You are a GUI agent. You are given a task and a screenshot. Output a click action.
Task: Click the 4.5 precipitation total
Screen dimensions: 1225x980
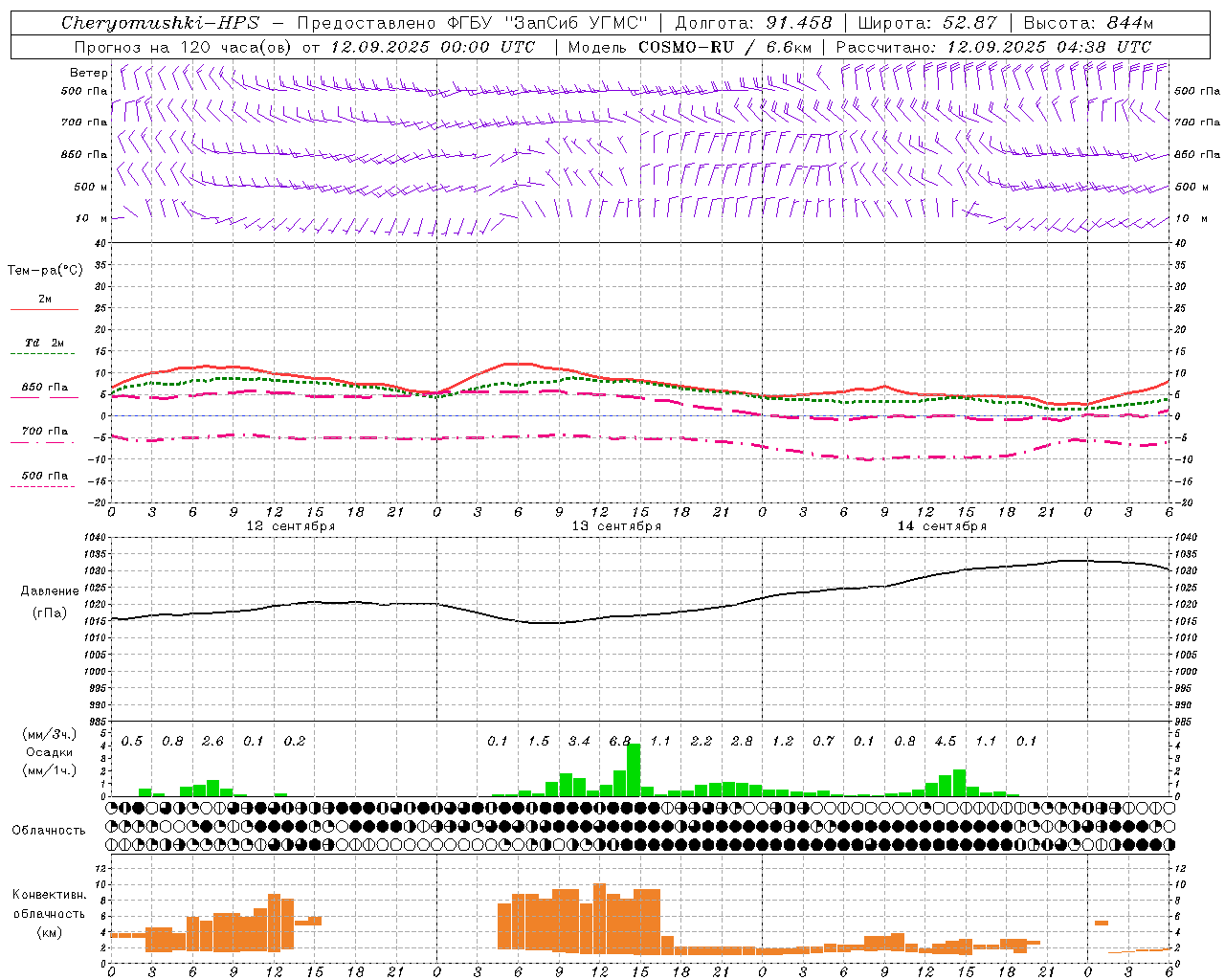point(946,742)
